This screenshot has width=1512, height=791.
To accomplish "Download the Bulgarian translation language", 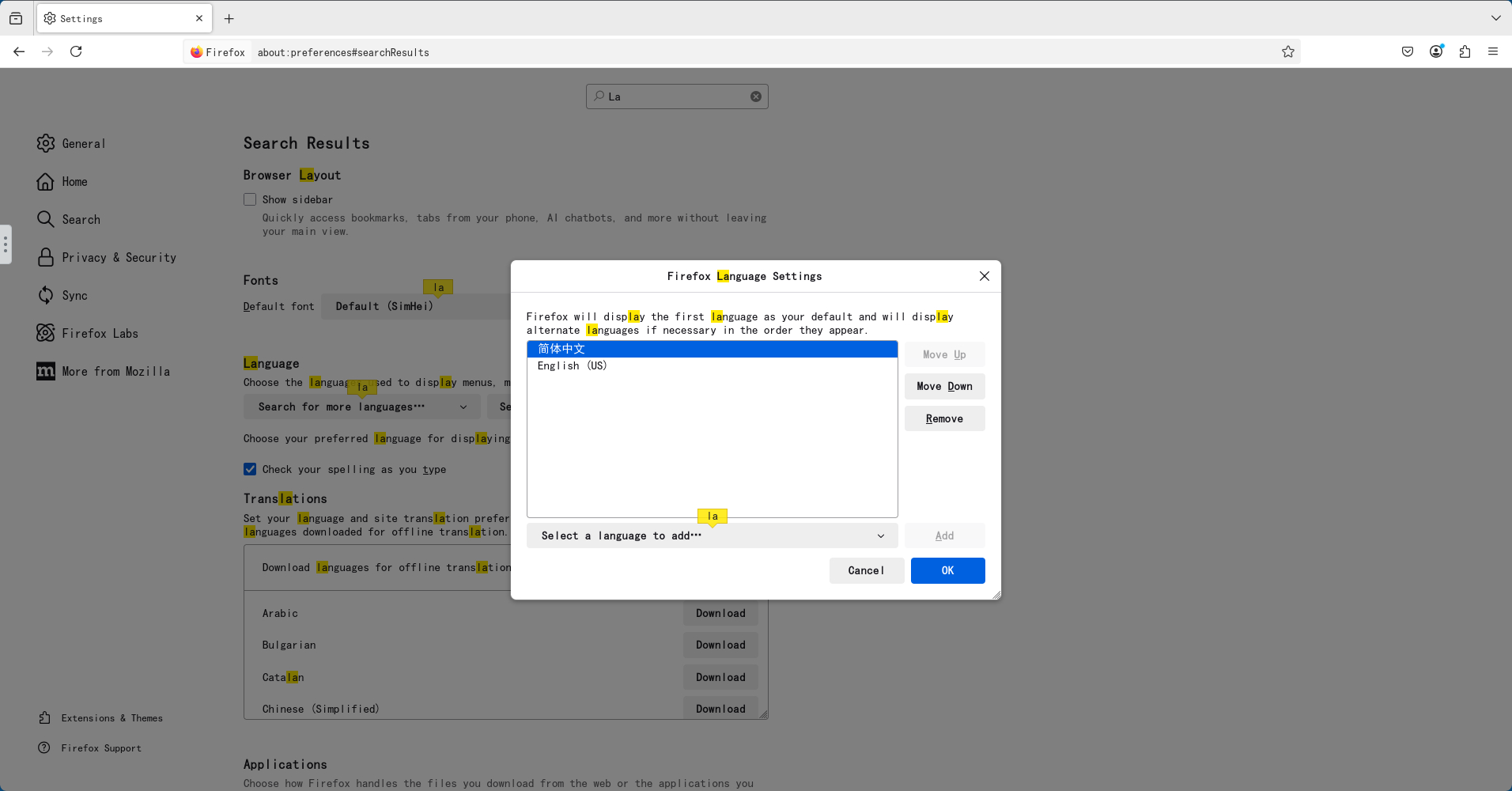I will coord(720,645).
